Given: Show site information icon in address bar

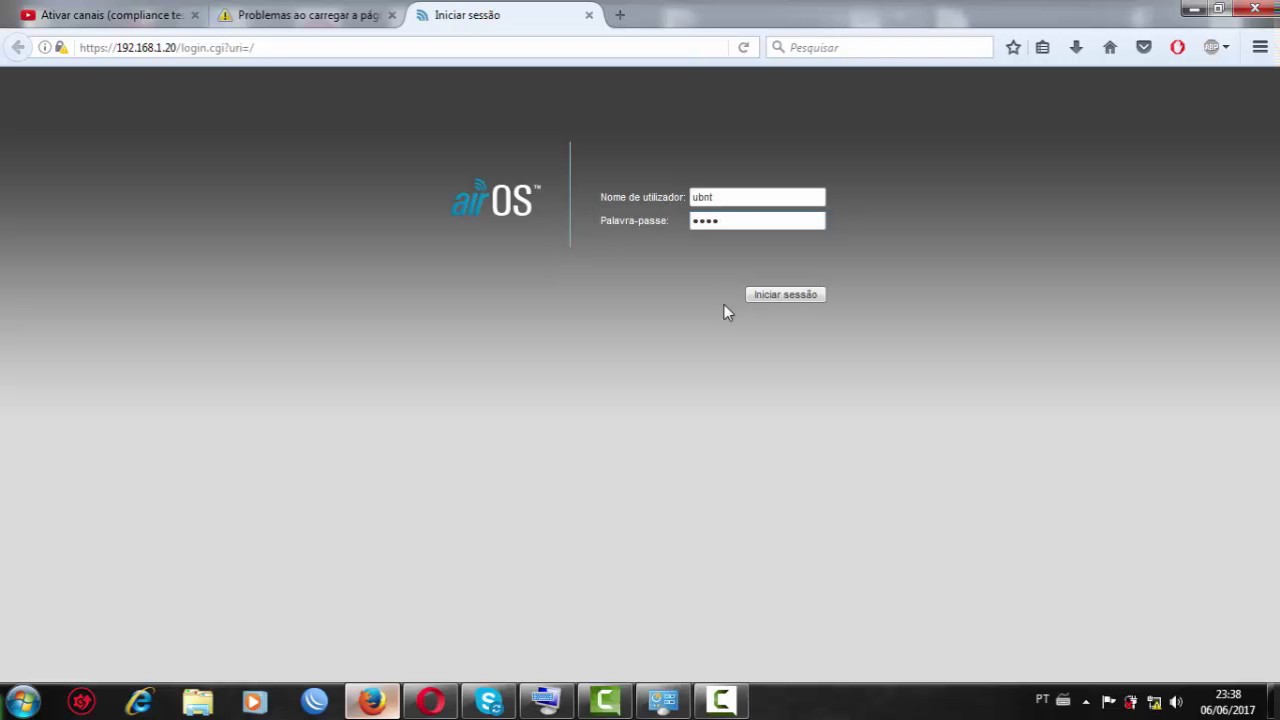Looking at the screenshot, I should [44, 47].
